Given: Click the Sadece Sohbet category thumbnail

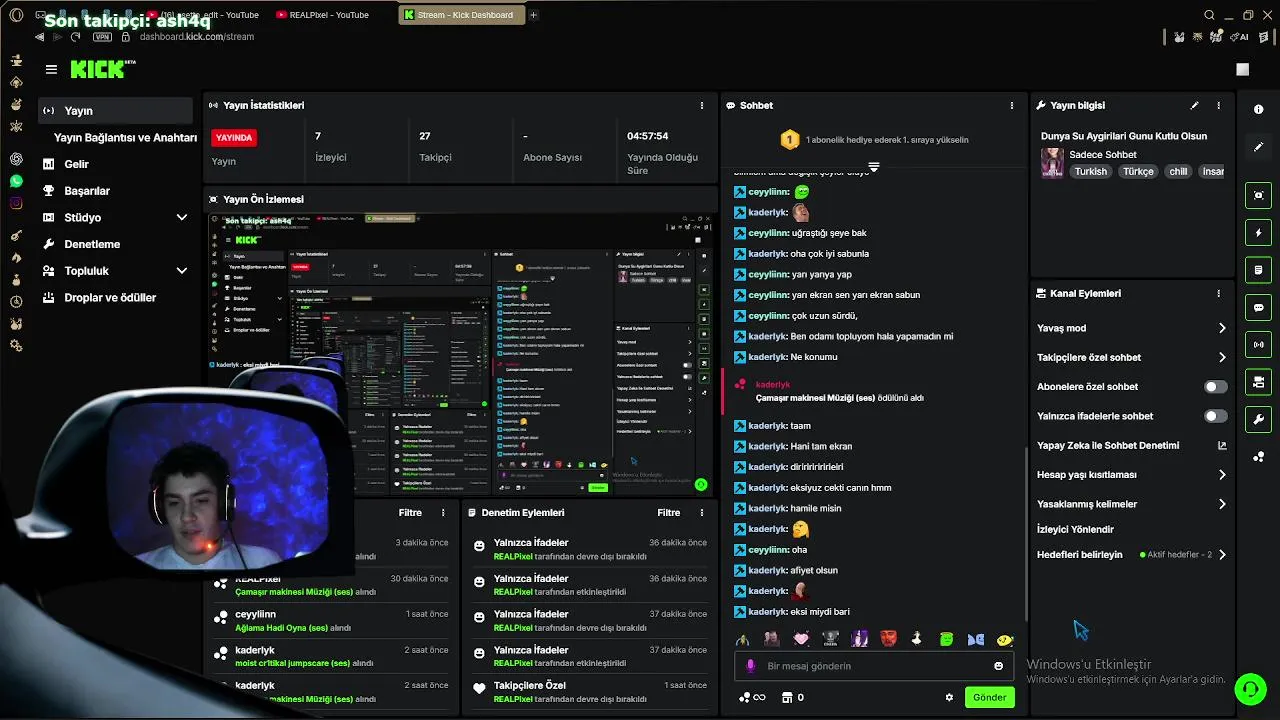Looking at the screenshot, I should click(1052, 163).
